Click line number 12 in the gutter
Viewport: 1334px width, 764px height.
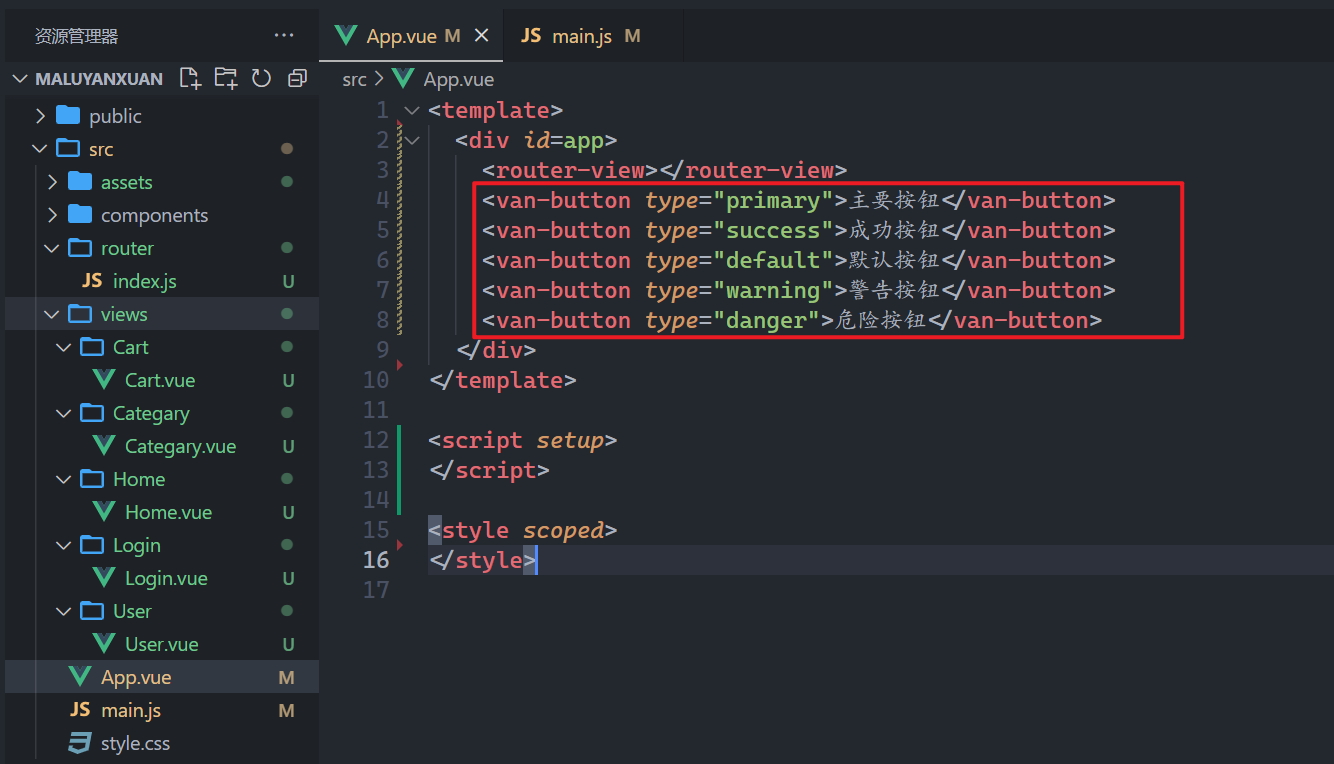coord(376,440)
